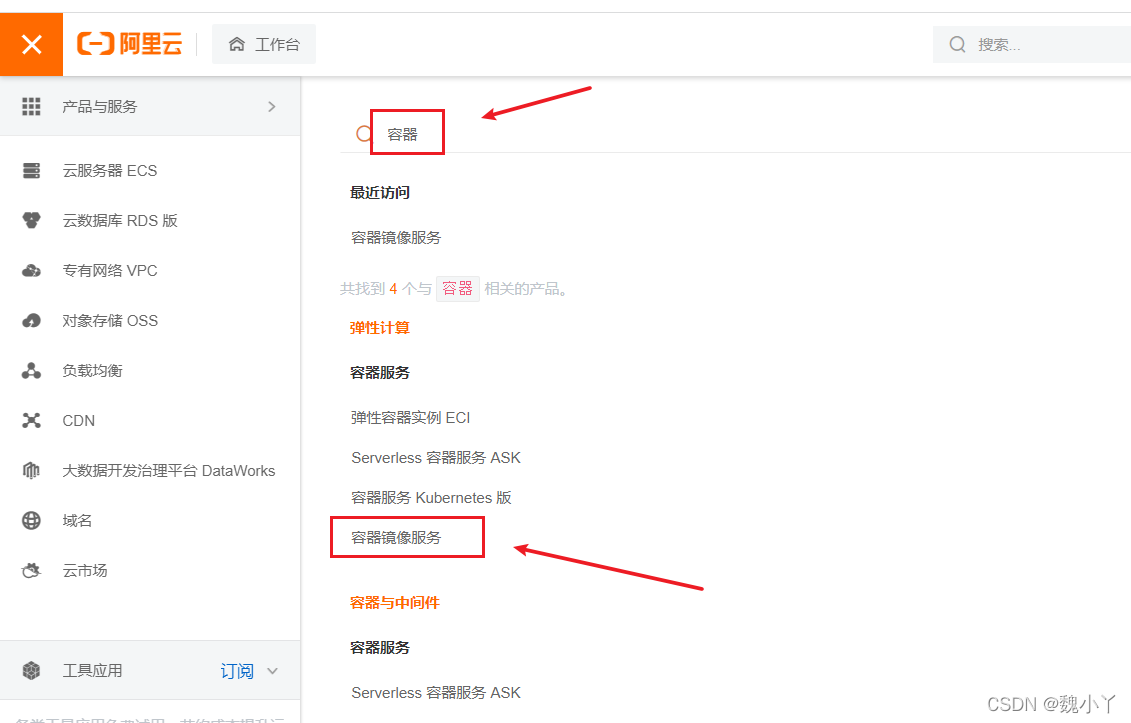Image resolution: width=1131 pixels, height=723 pixels.
Task: Focus the top 搜索 search field
Action: 1031,44
